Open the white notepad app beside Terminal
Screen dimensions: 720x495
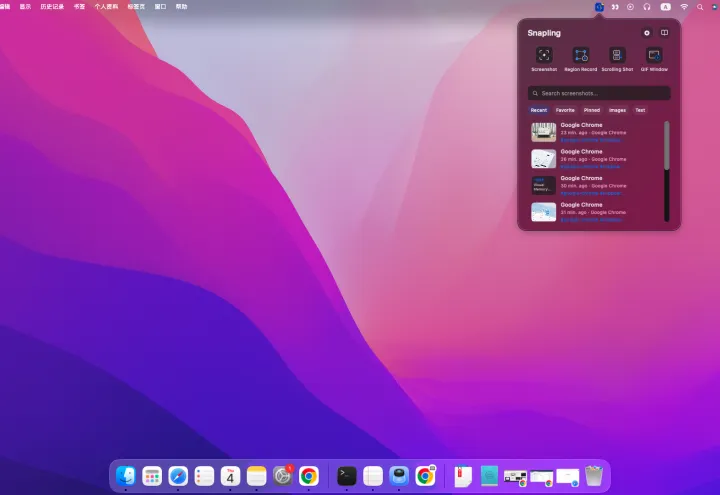click(x=373, y=476)
